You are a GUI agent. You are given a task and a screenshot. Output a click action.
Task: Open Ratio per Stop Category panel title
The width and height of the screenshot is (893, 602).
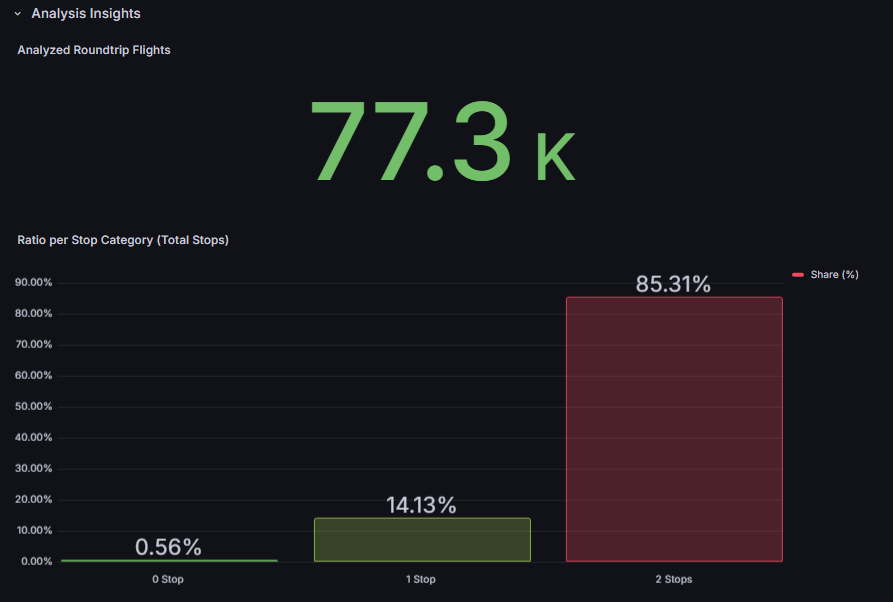point(123,240)
